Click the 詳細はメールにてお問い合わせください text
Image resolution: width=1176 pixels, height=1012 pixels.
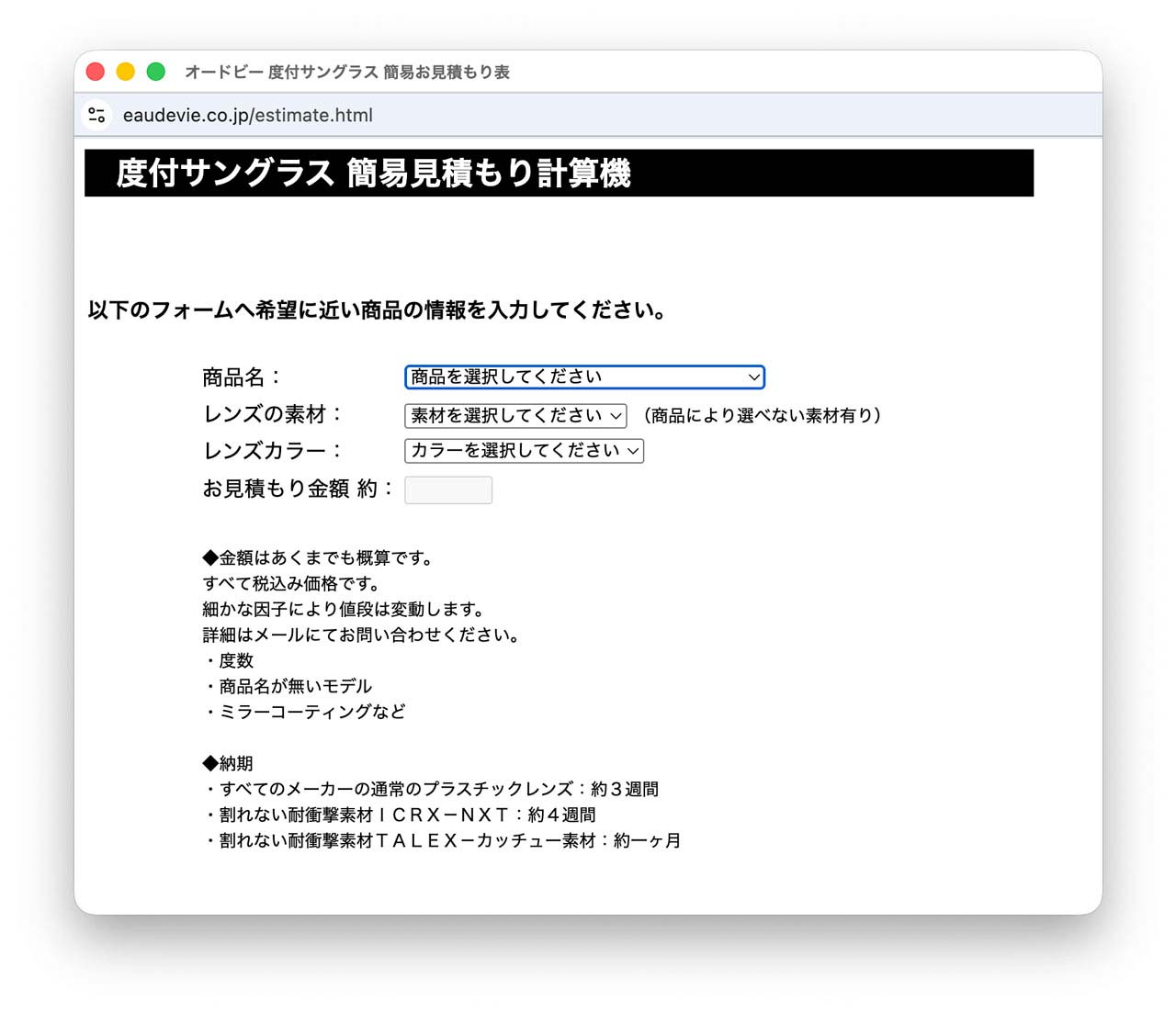[361, 635]
